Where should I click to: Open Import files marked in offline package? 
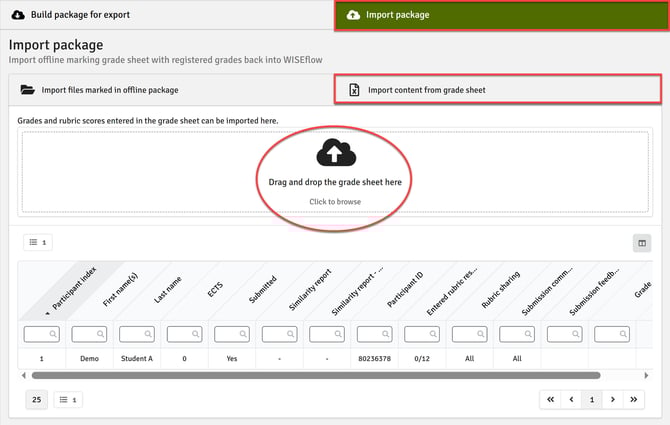coord(110,90)
